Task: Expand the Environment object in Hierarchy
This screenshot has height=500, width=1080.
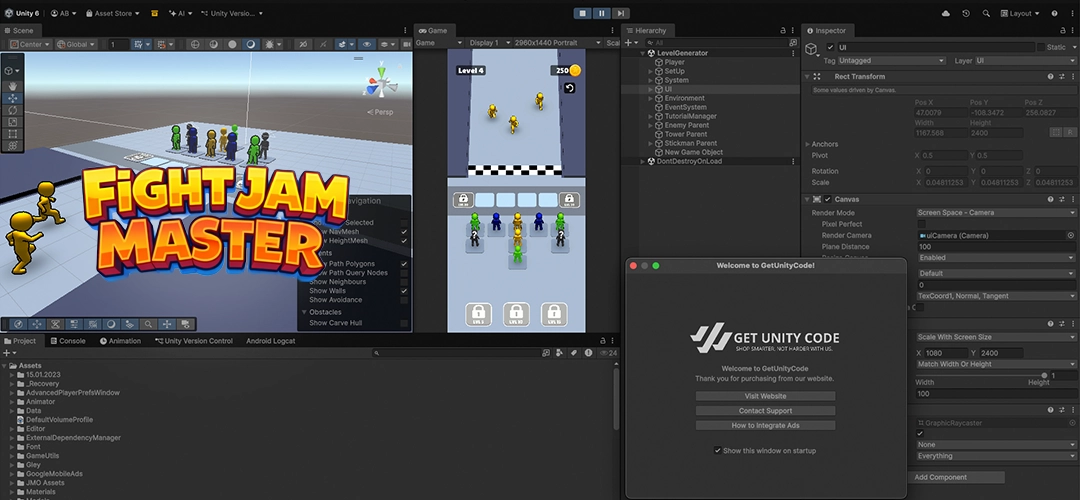Action: point(651,98)
